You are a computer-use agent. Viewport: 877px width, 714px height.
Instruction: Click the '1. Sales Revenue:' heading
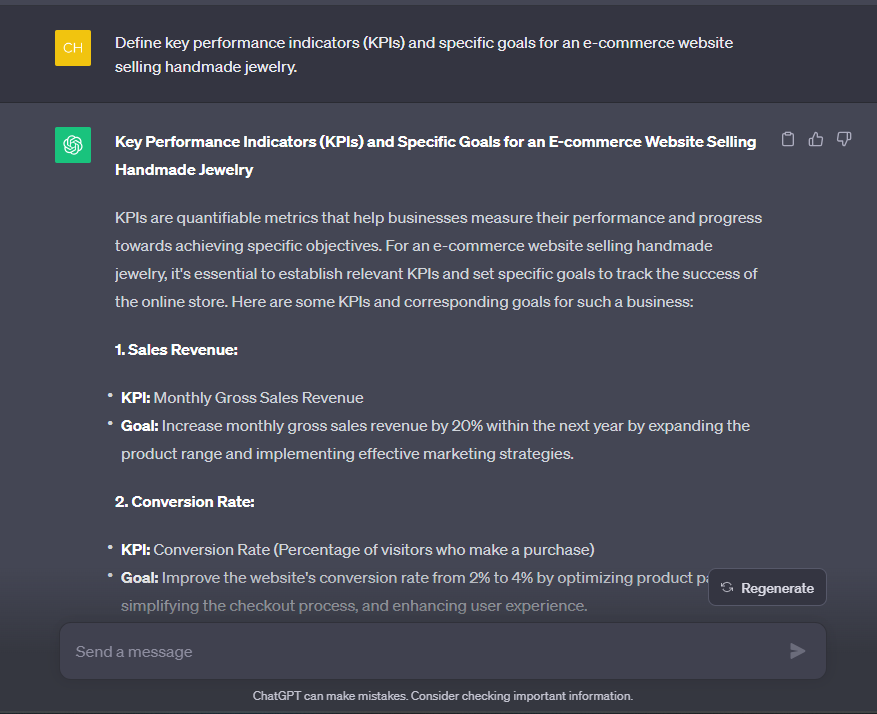pos(176,350)
